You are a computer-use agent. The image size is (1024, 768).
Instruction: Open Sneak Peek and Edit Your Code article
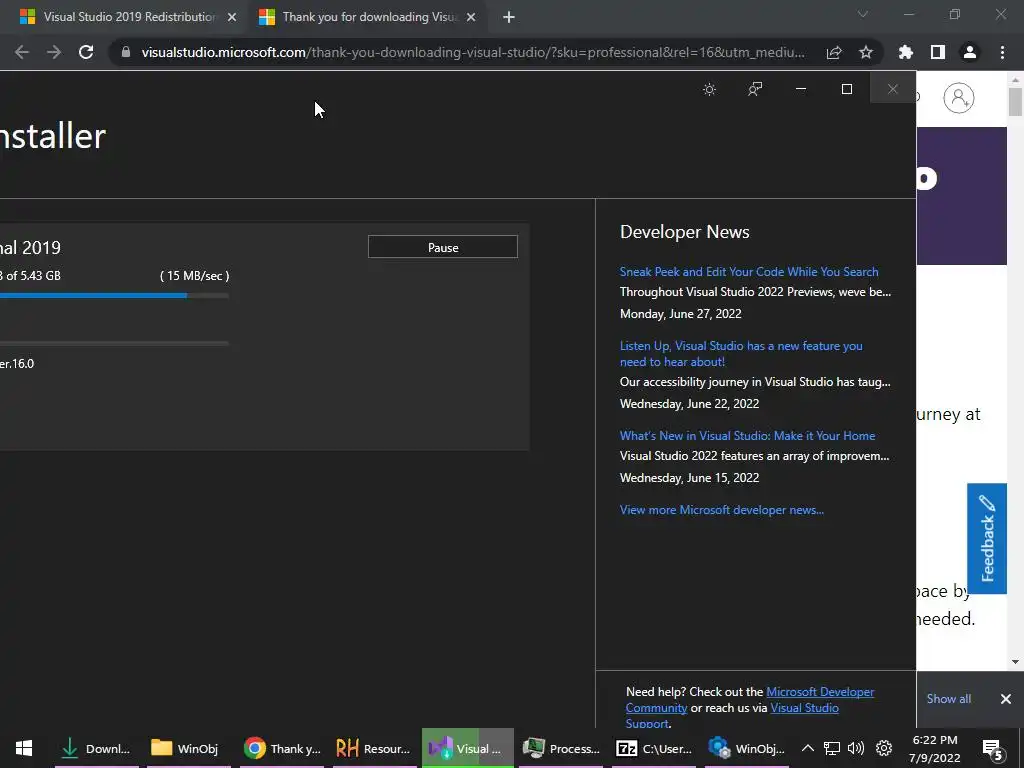[x=748, y=272]
